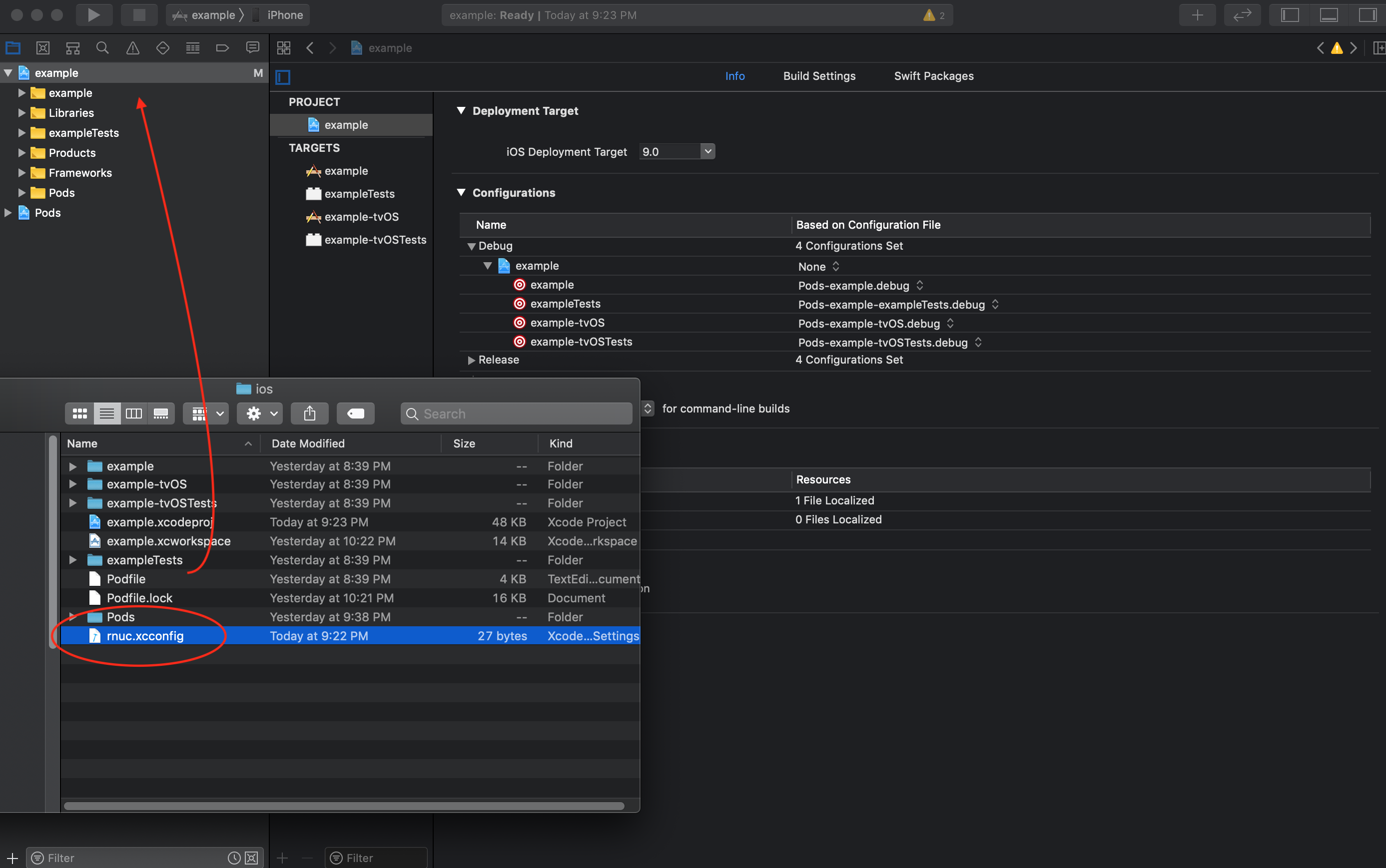Toggle the inspectors panel visibility
This screenshot has width=1386, height=868.
[x=1368, y=15]
